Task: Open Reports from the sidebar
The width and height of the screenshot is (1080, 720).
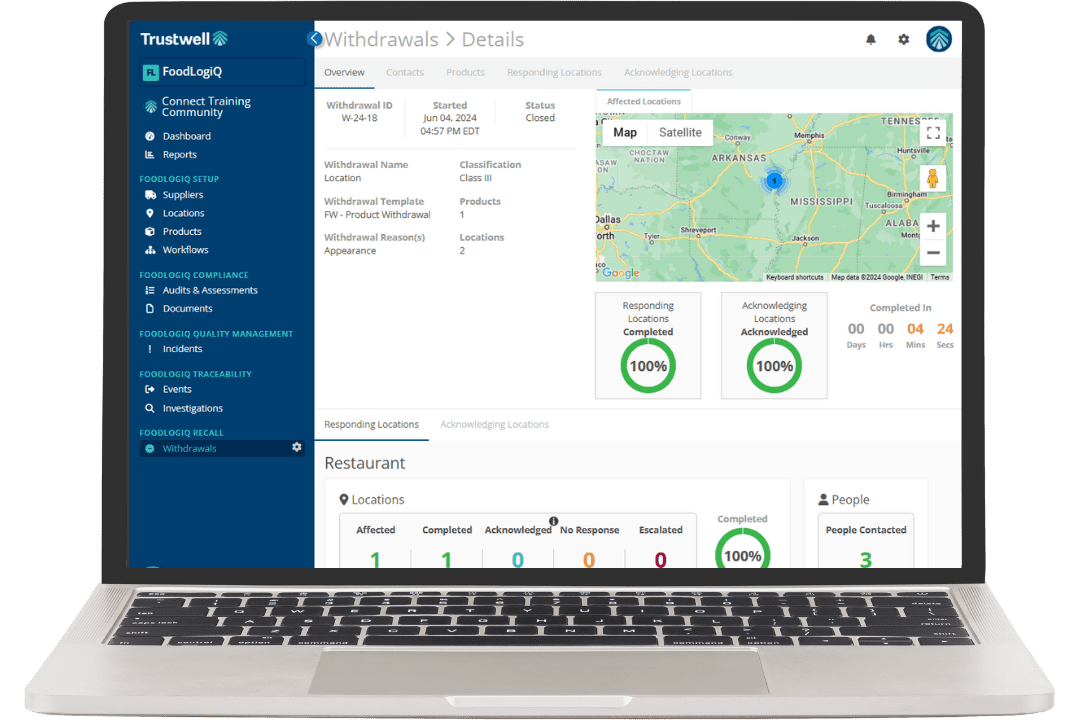Action: coord(179,155)
